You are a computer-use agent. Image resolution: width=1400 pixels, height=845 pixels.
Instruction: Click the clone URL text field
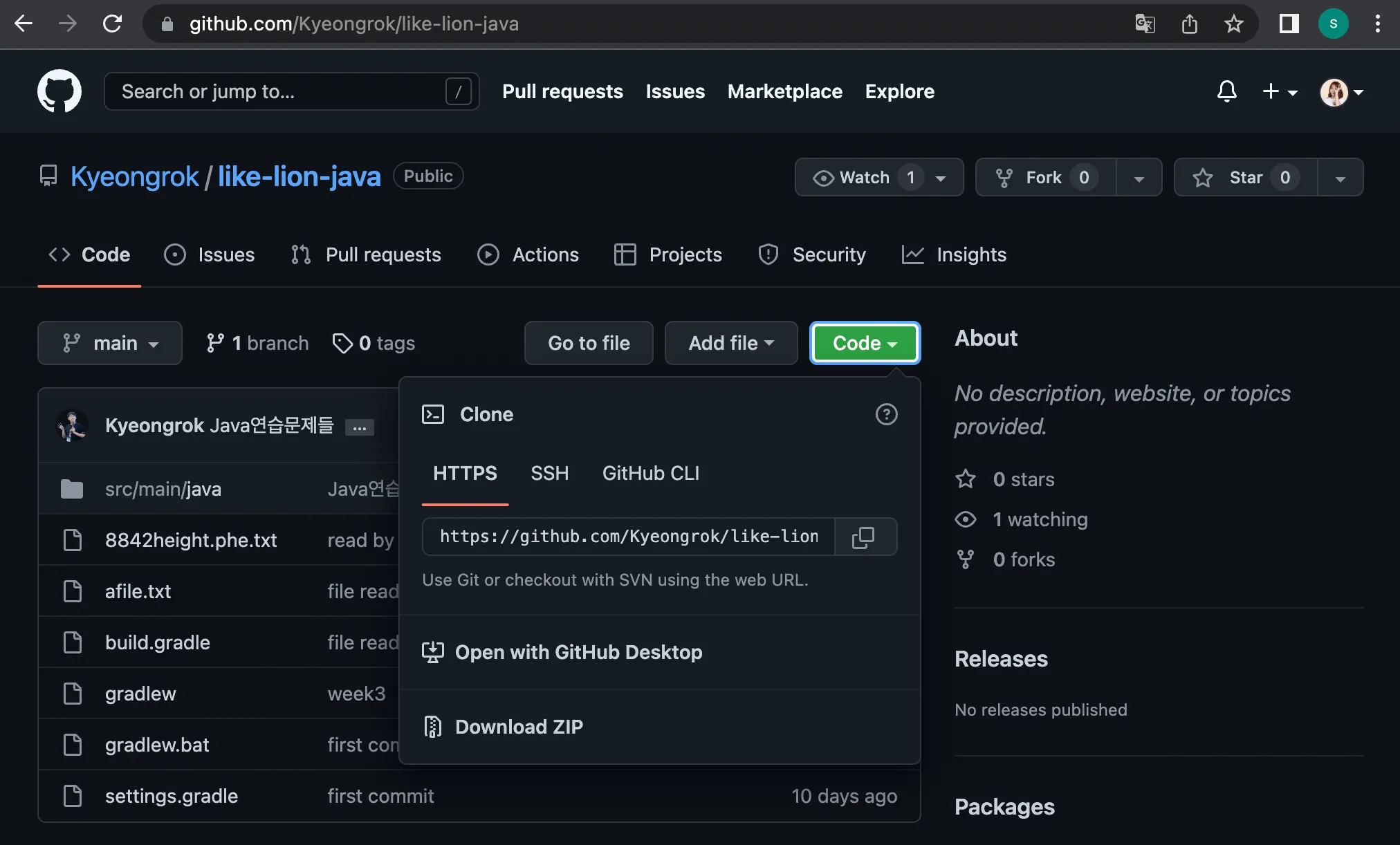(628, 537)
